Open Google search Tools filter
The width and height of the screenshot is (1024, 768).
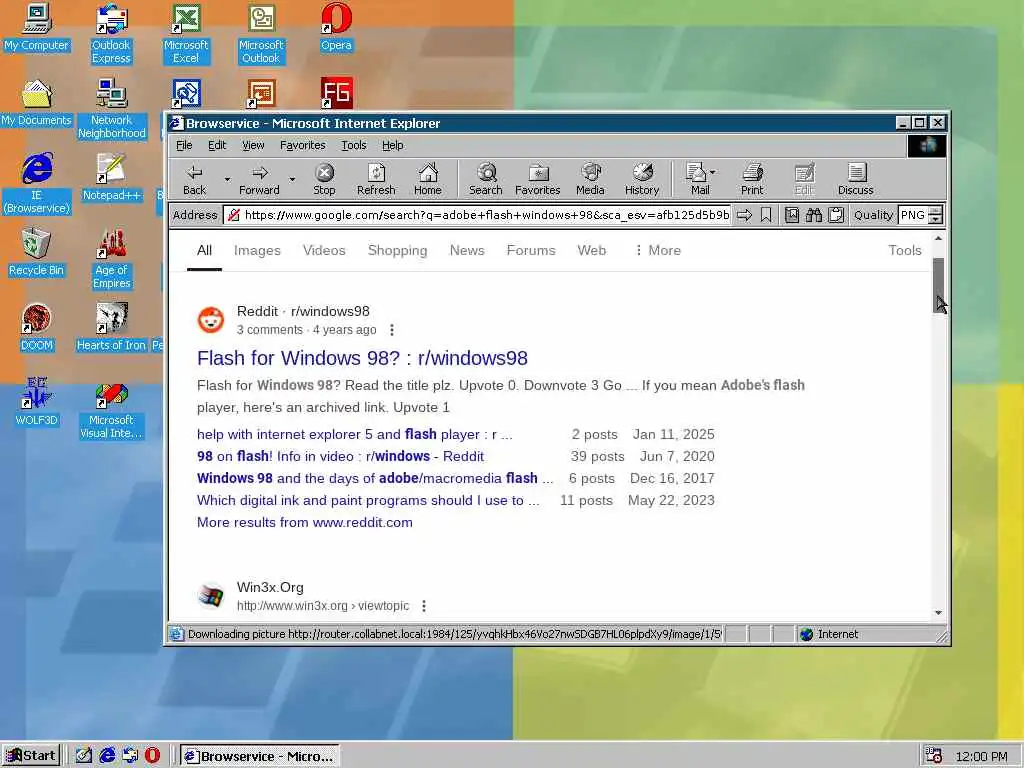(x=904, y=250)
